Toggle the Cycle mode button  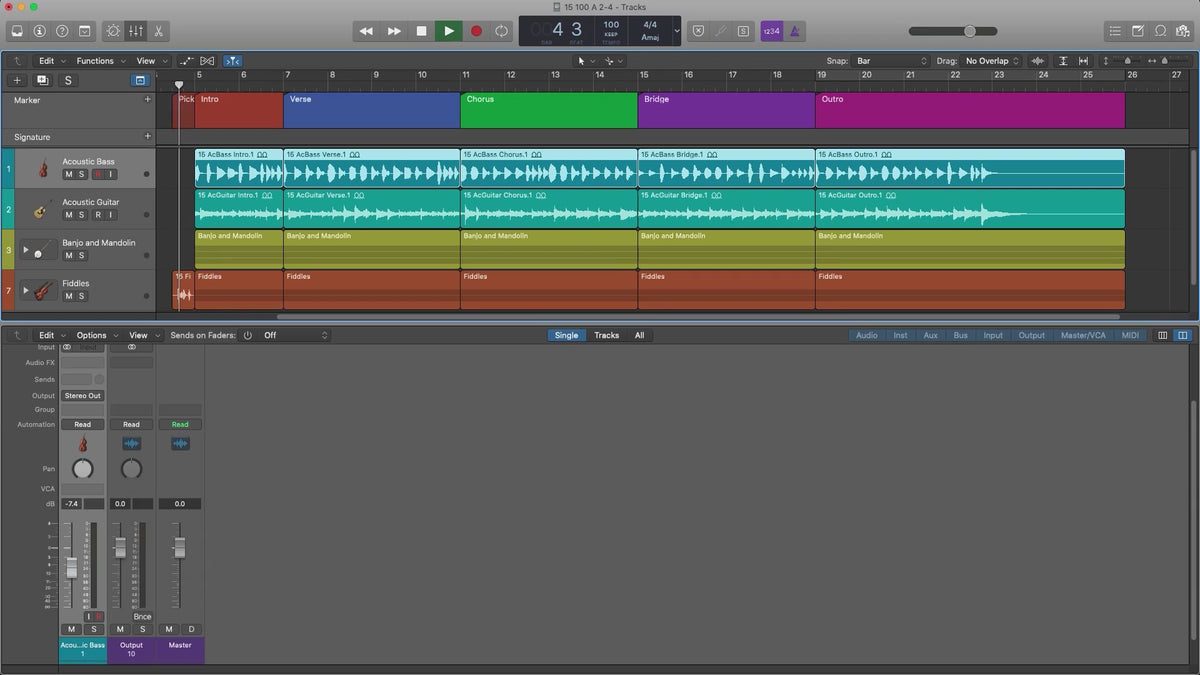point(502,31)
